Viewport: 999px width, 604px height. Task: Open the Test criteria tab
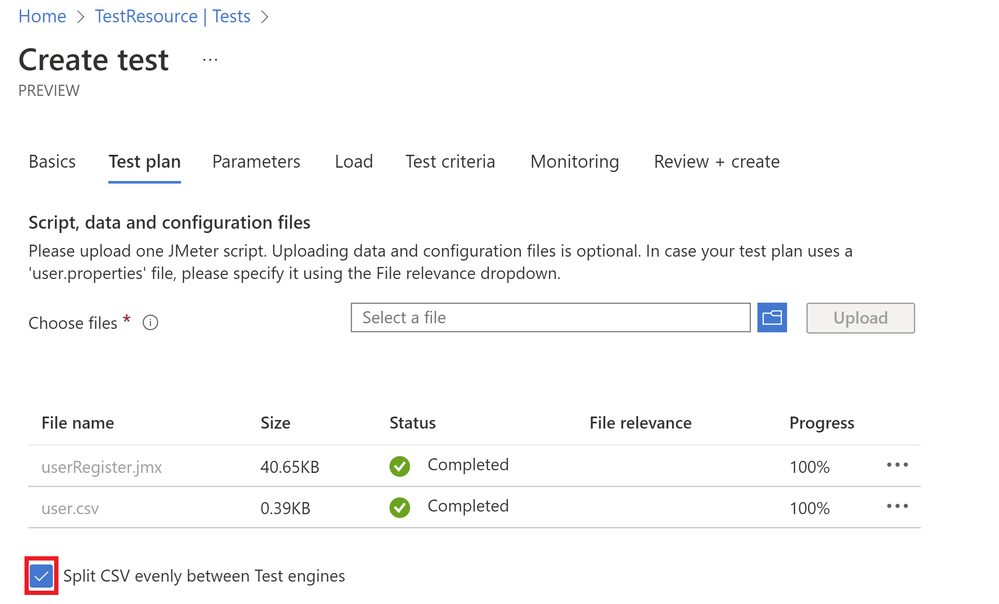[x=450, y=162]
